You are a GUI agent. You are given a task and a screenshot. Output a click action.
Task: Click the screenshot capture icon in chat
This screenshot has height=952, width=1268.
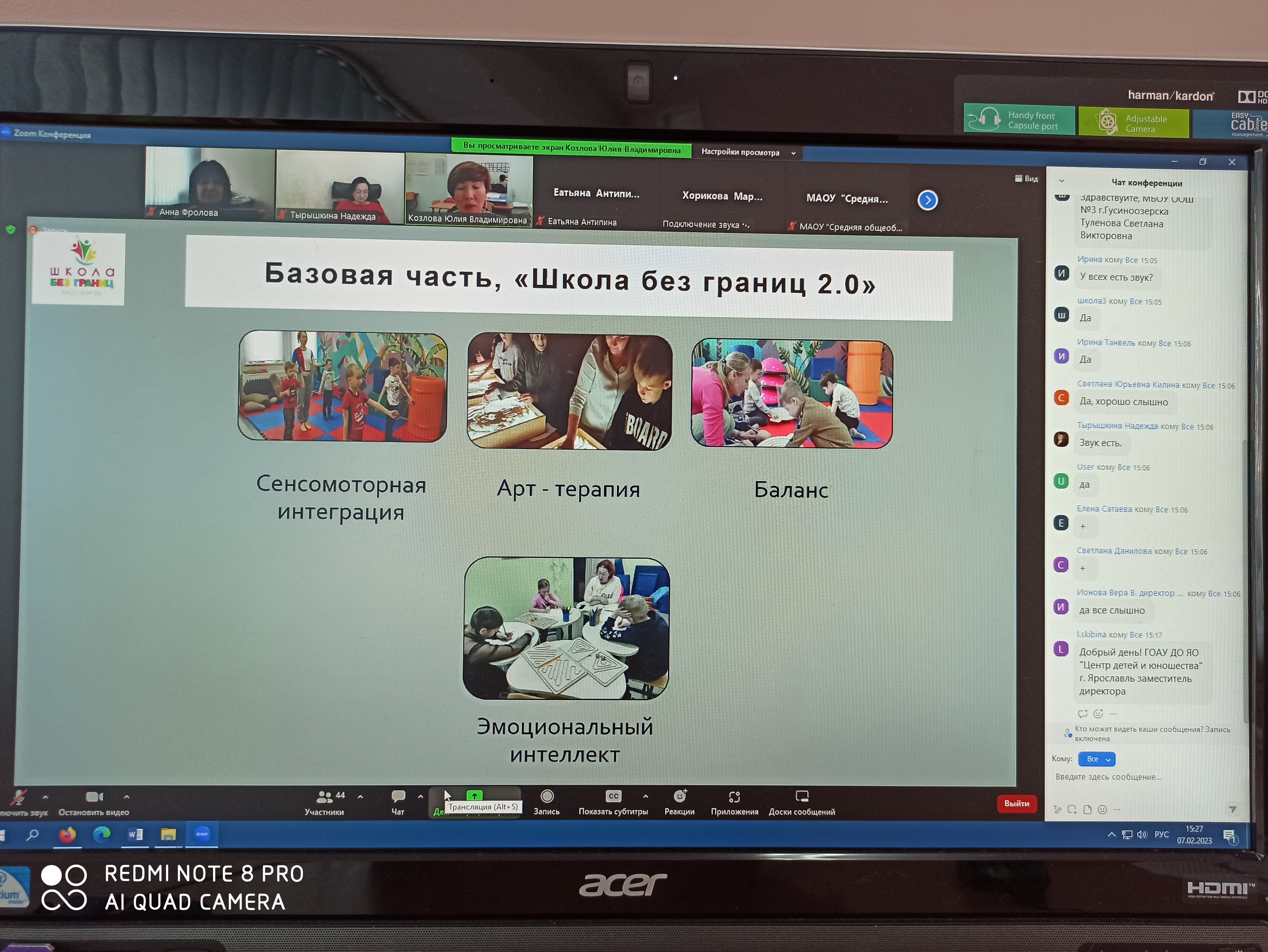pos(1072,810)
